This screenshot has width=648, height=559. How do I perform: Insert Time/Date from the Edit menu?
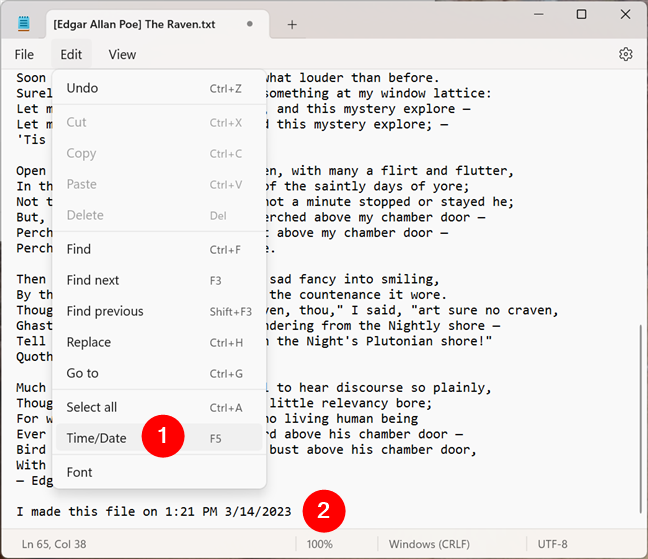point(159,438)
